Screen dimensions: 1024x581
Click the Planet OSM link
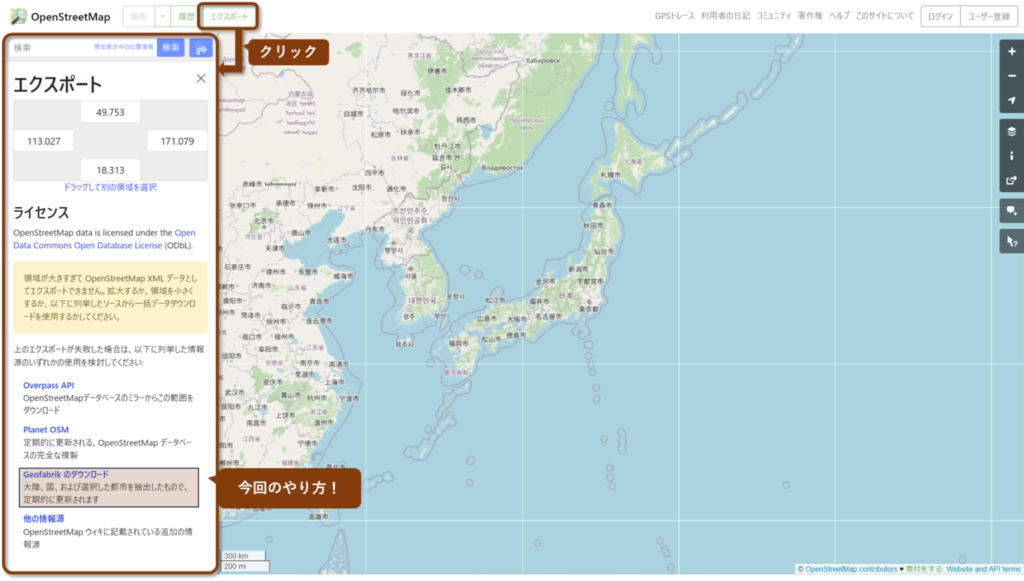(46, 430)
